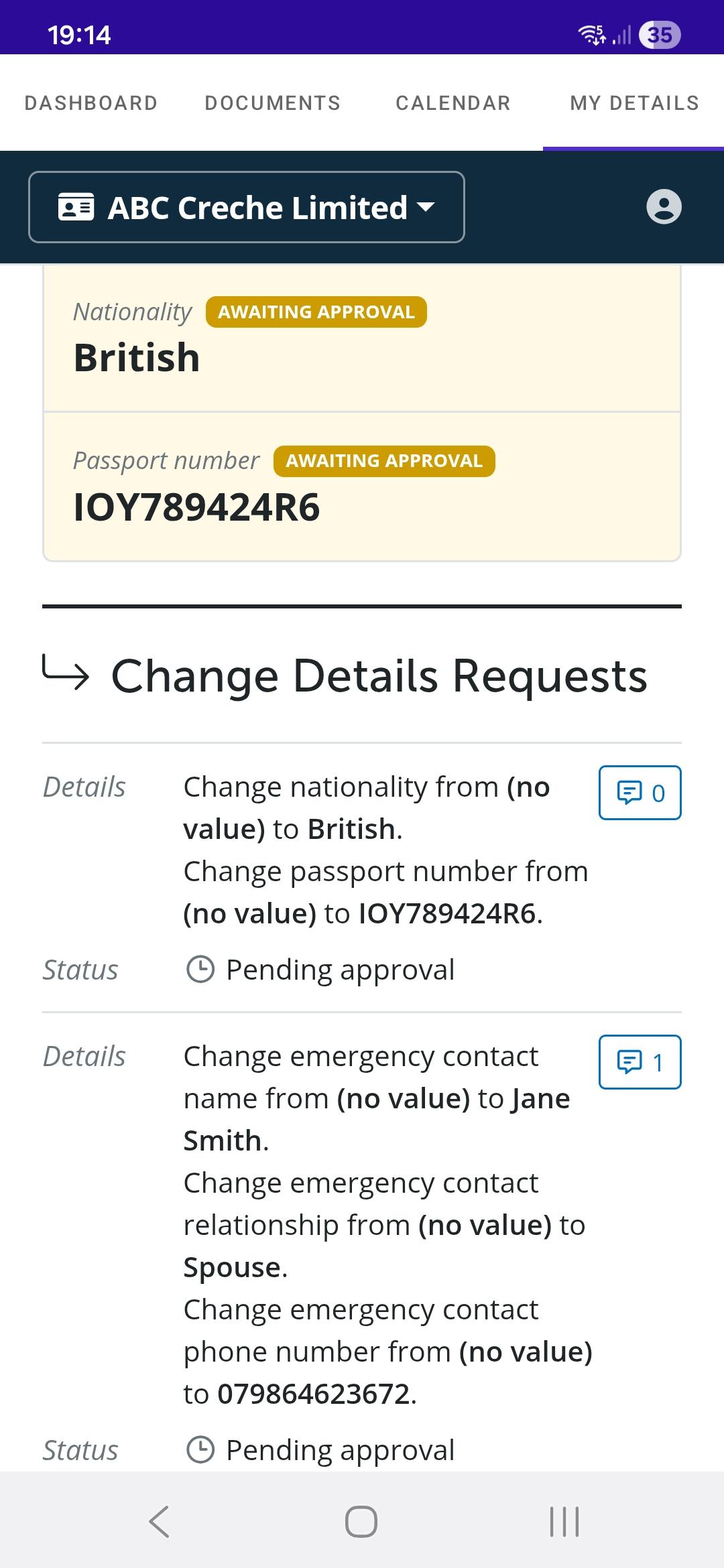Click the ID card icon beside ABC Creche

pyautogui.click(x=76, y=207)
